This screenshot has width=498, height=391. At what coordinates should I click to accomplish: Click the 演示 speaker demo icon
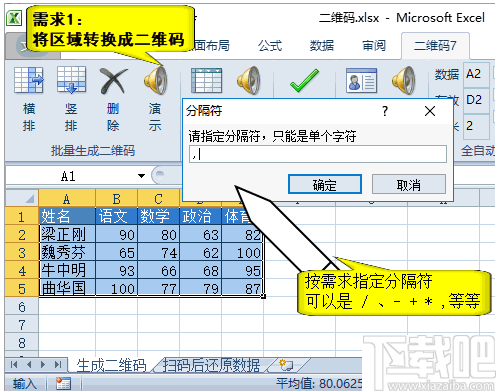pos(156,80)
